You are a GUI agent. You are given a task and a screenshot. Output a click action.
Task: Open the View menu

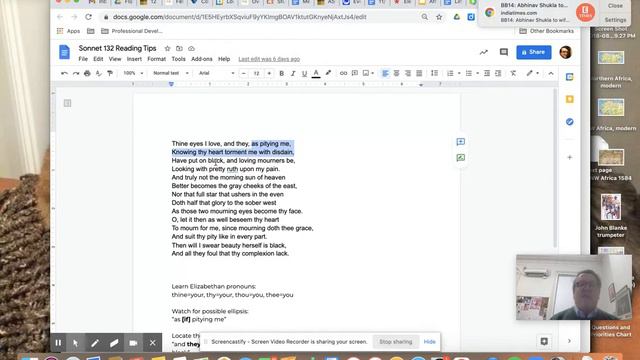(x=115, y=59)
